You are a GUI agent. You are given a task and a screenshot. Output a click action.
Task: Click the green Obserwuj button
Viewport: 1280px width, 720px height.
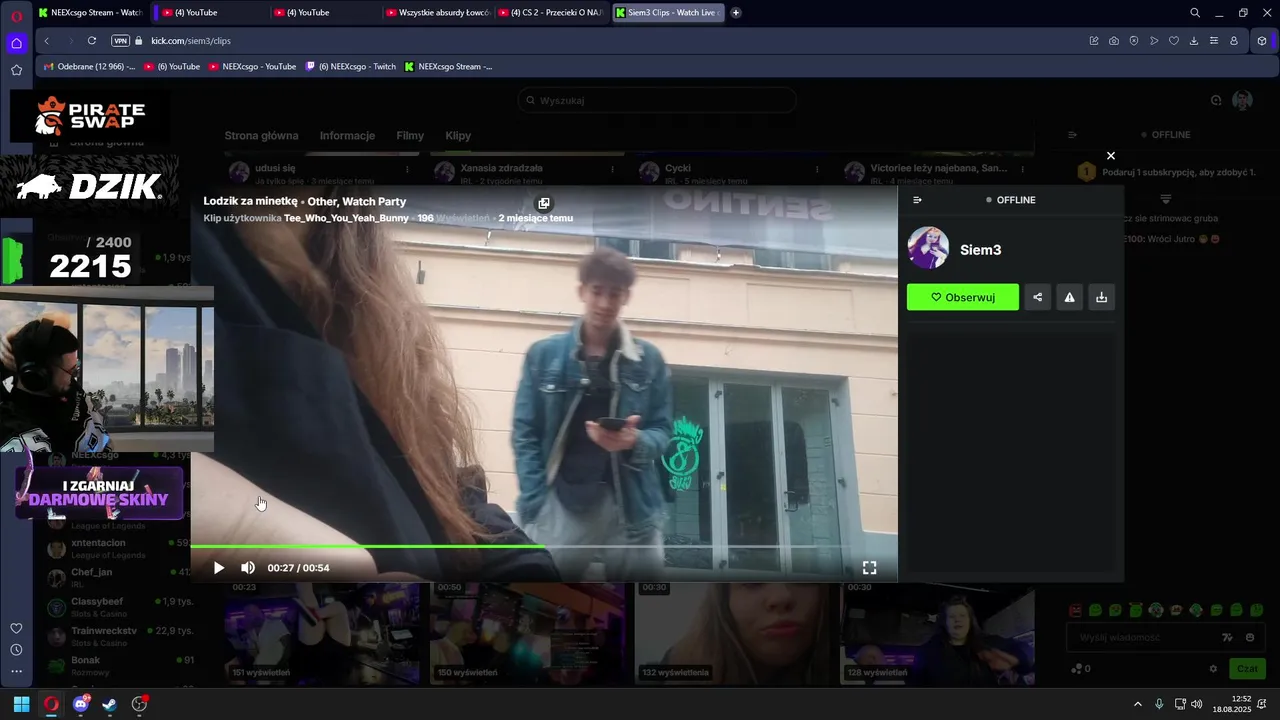(963, 297)
